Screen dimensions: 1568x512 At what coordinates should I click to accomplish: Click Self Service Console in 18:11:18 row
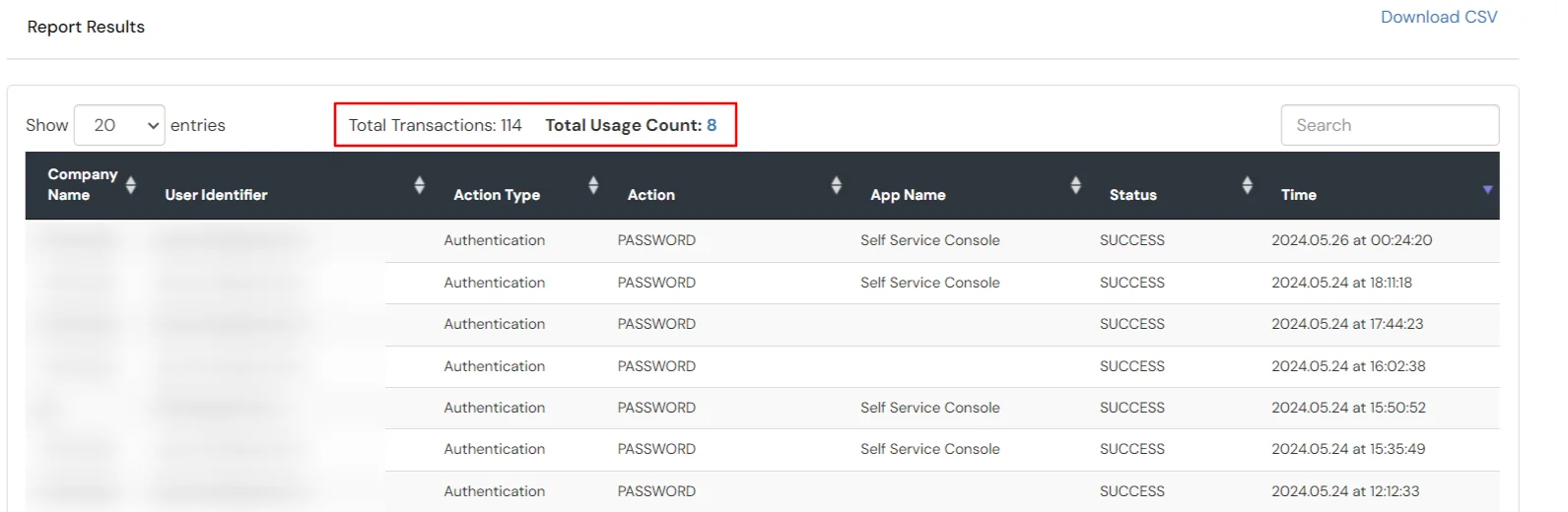929,283
